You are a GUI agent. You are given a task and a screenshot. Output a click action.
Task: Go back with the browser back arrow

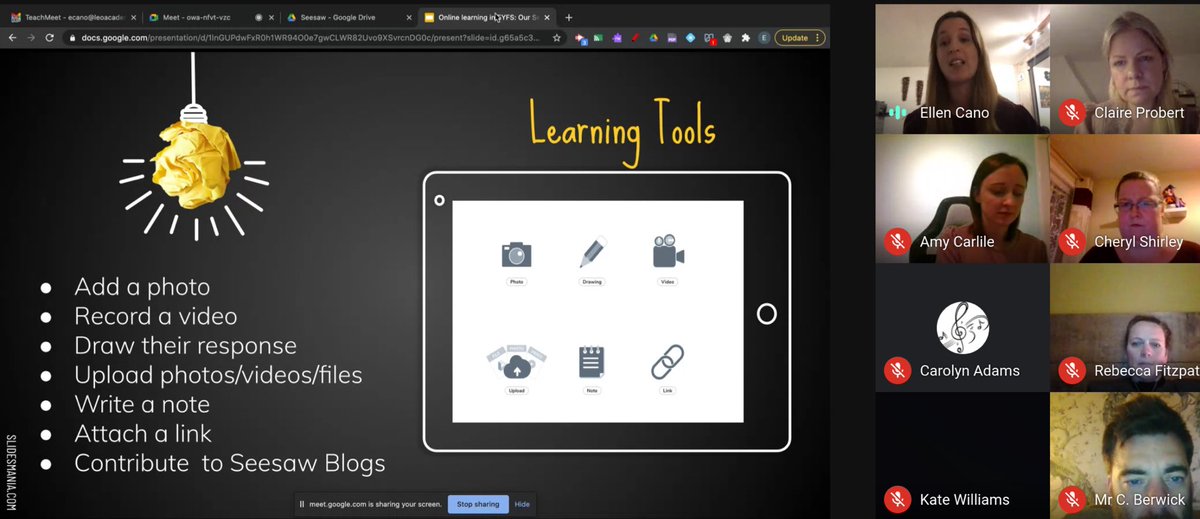pyautogui.click(x=12, y=38)
